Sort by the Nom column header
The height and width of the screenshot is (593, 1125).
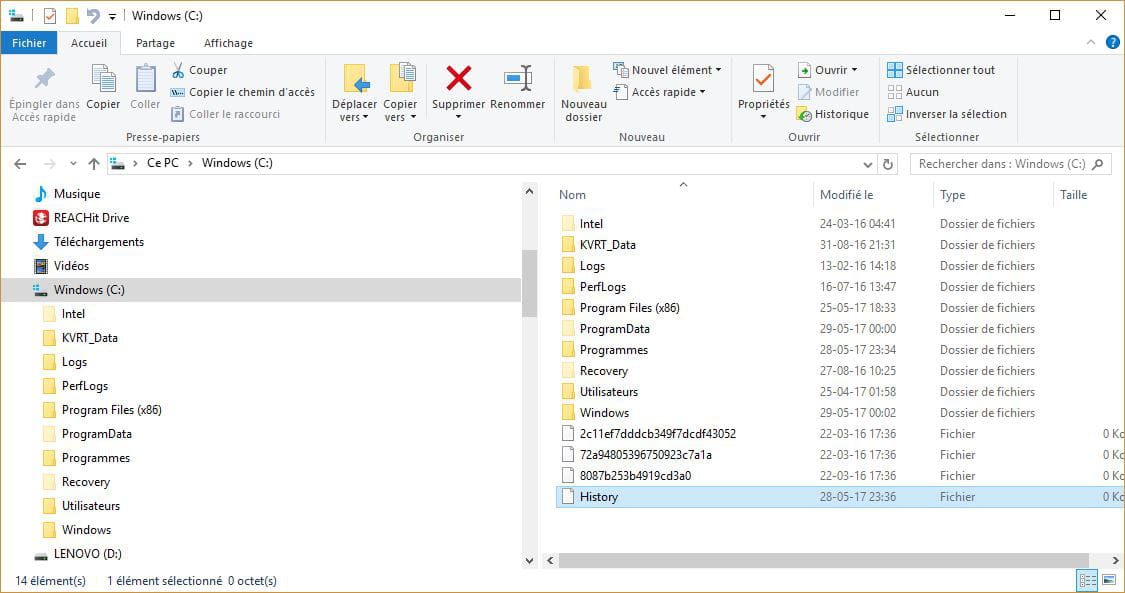(x=572, y=194)
